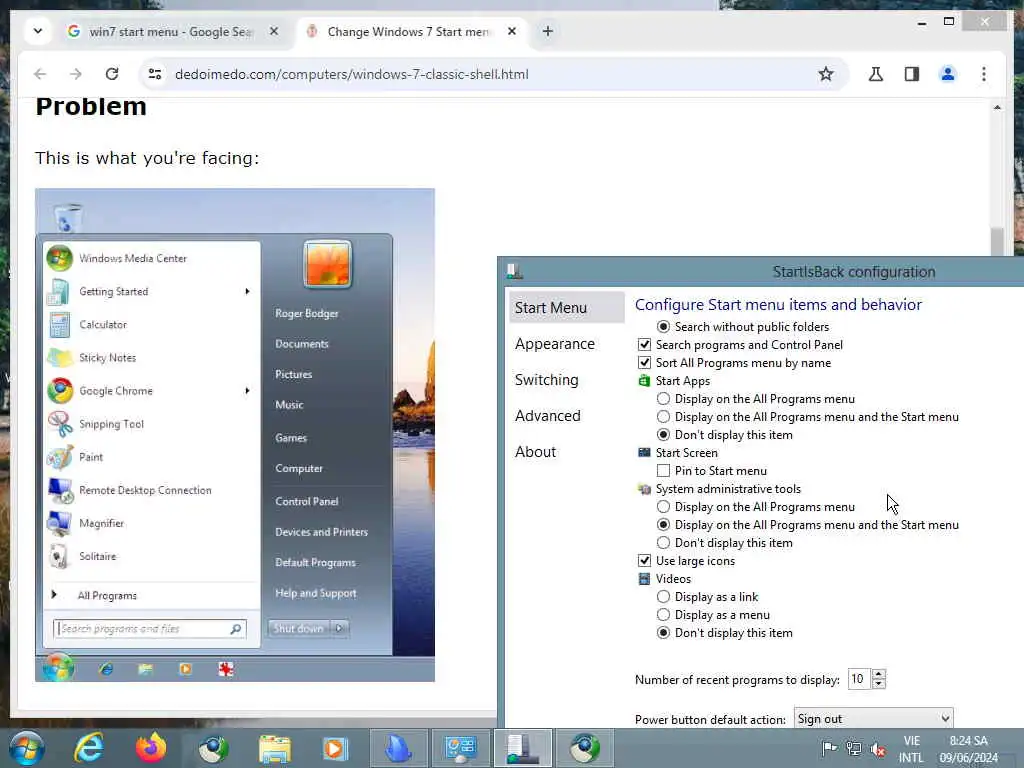Increase number of recent programs spinner
Screen dimensions: 1024x768
point(879,674)
